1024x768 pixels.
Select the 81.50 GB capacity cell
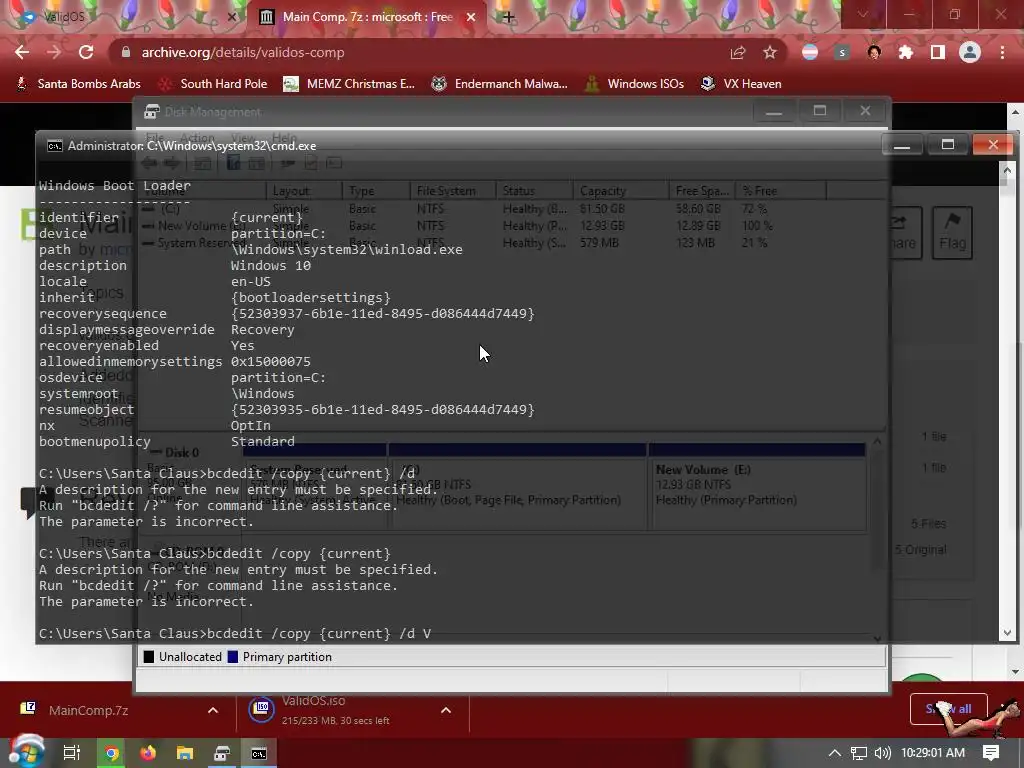coord(602,209)
